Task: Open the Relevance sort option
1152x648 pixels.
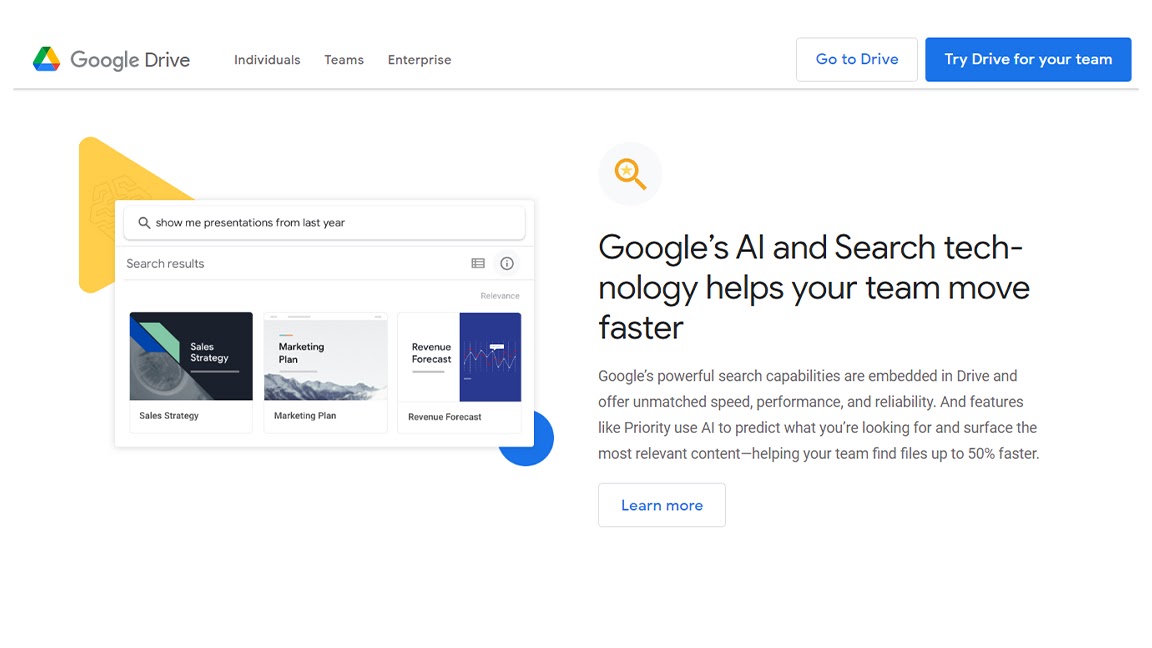Action: tap(500, 295)
